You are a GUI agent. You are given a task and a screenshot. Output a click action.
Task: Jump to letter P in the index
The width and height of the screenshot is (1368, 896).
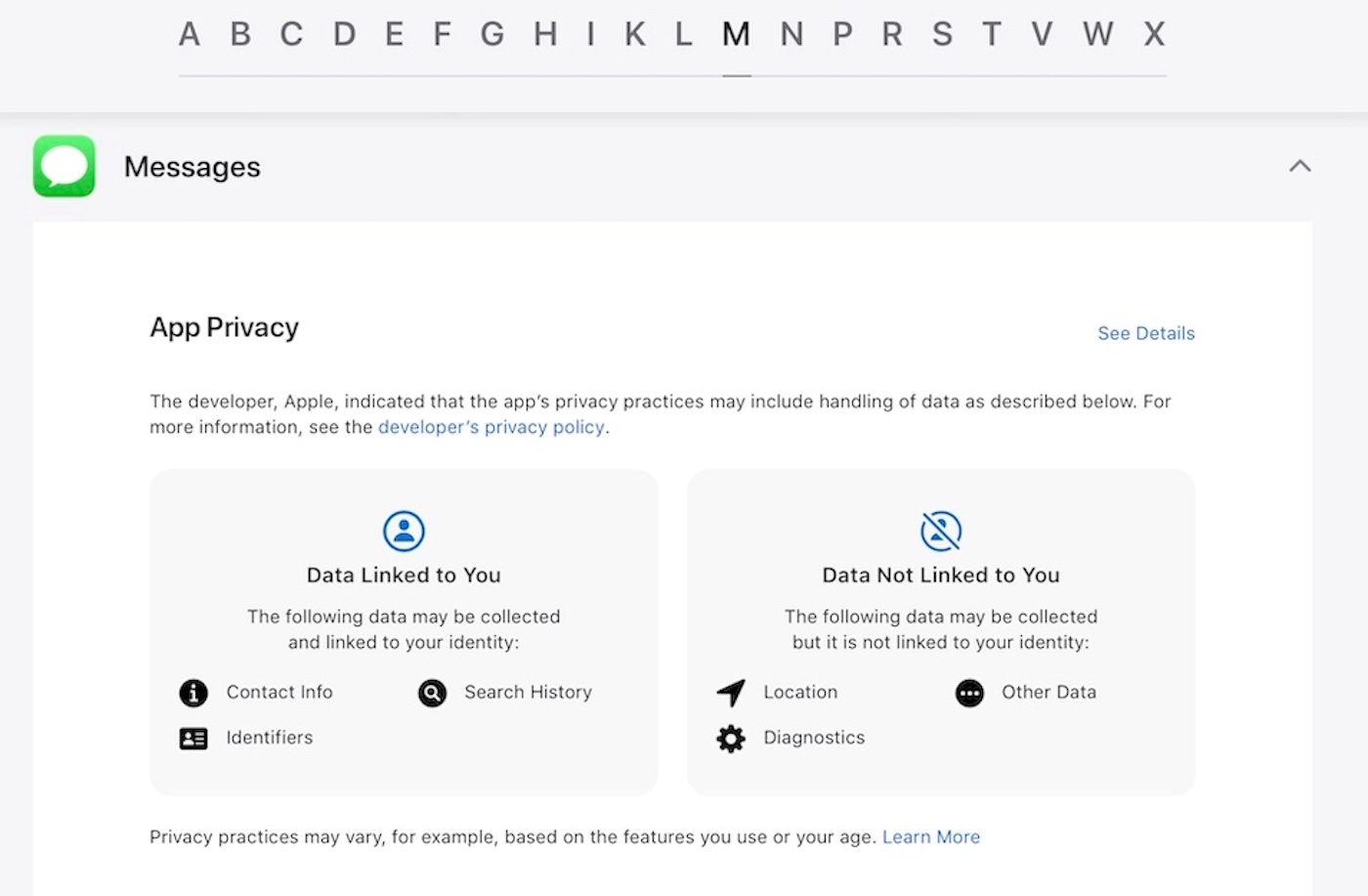842,34
